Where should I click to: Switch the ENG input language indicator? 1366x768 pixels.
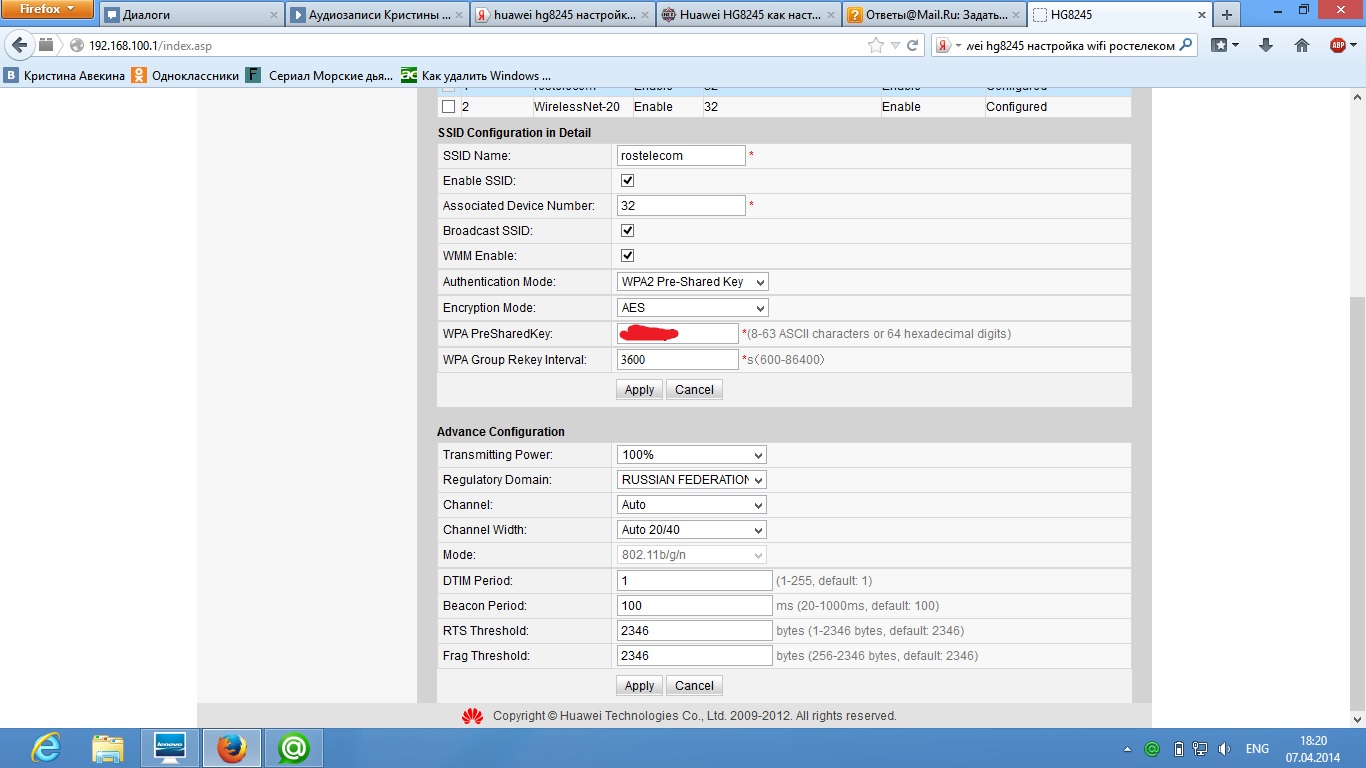(1257, 749)
